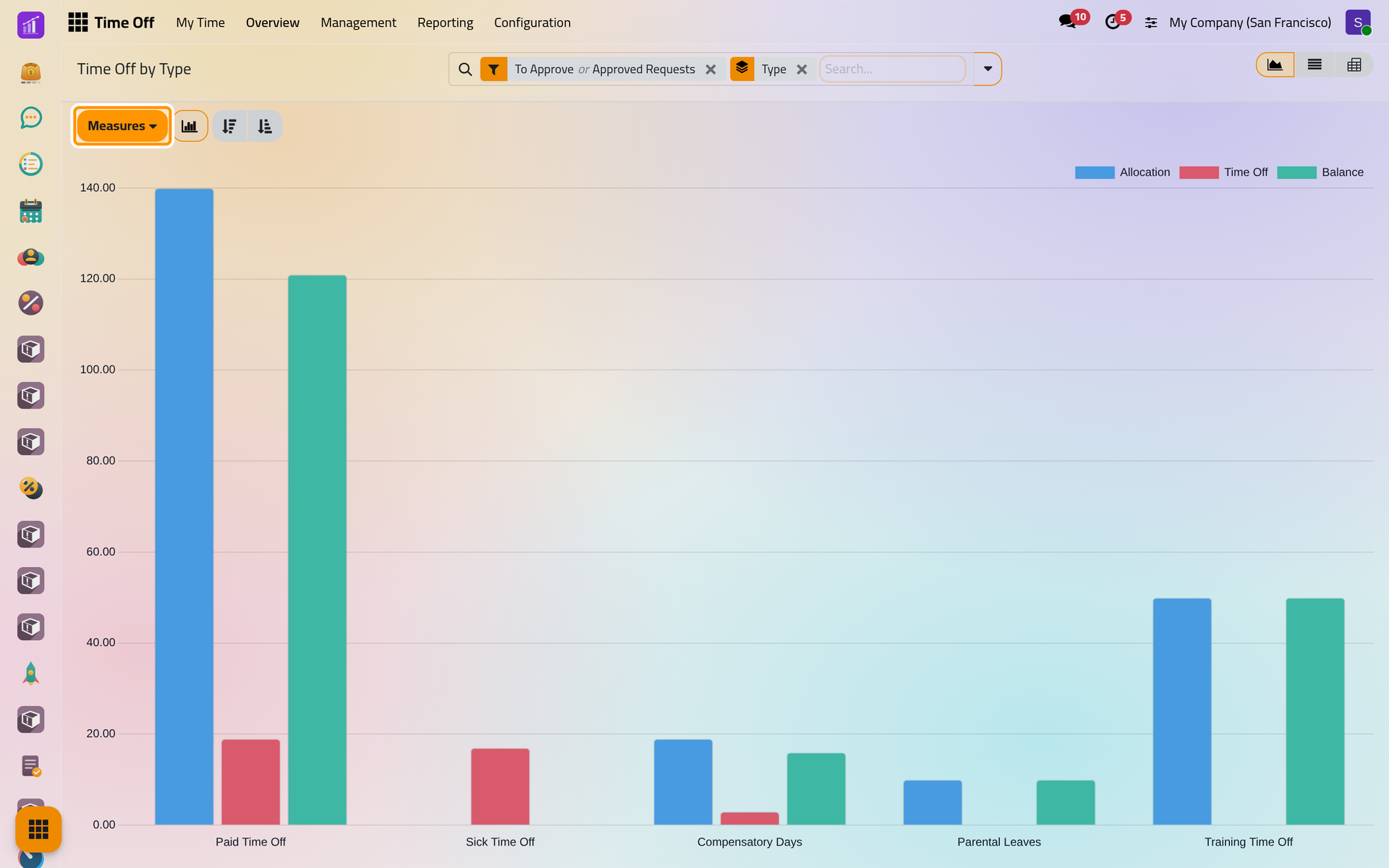This screenshot has width=1389, height=868.
Task: Open the Measures dropdown
Action: (x=122, y=126)
